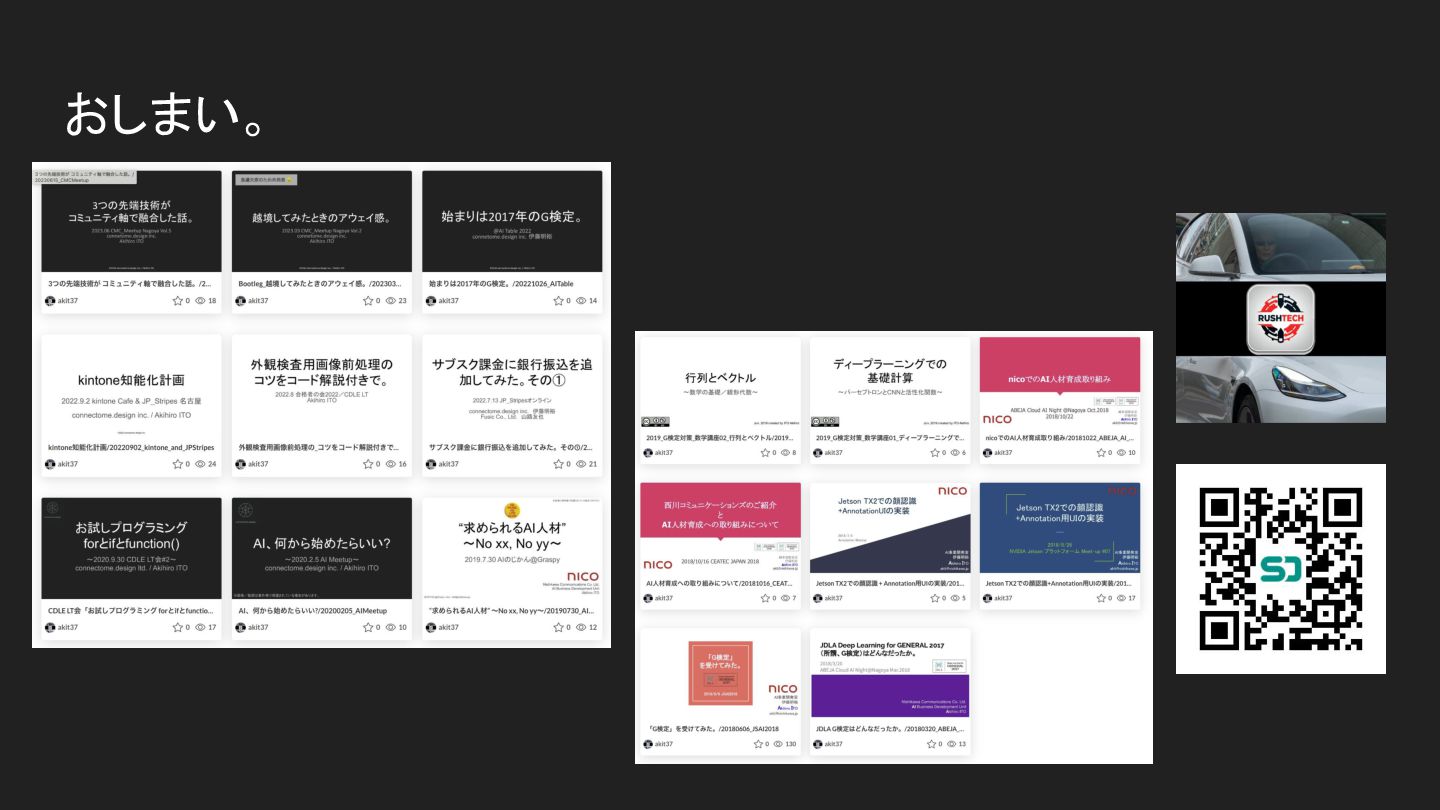Click view count 21 on サブスク課金 card
1440x810 pixels.
593,464
